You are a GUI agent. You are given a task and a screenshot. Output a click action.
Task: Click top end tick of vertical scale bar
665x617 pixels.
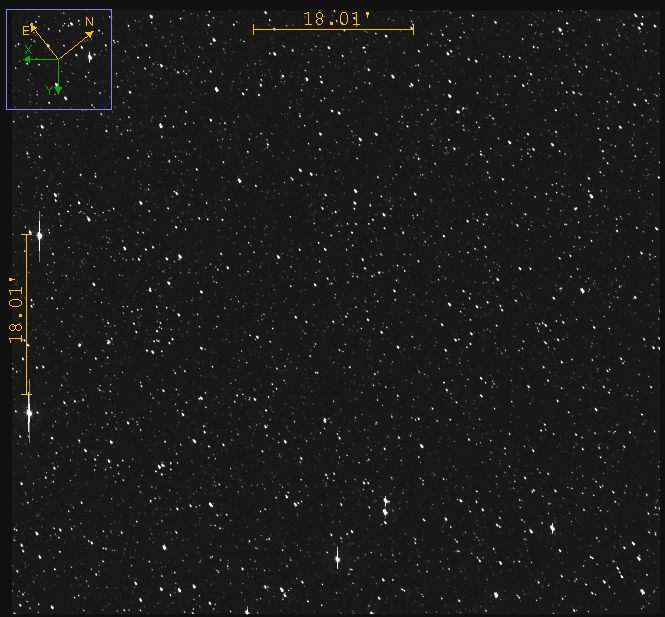(x=26, y=235)
